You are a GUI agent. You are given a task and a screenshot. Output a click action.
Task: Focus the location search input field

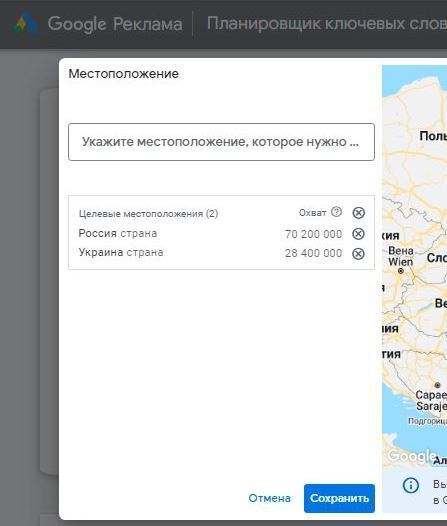(221, 142)
